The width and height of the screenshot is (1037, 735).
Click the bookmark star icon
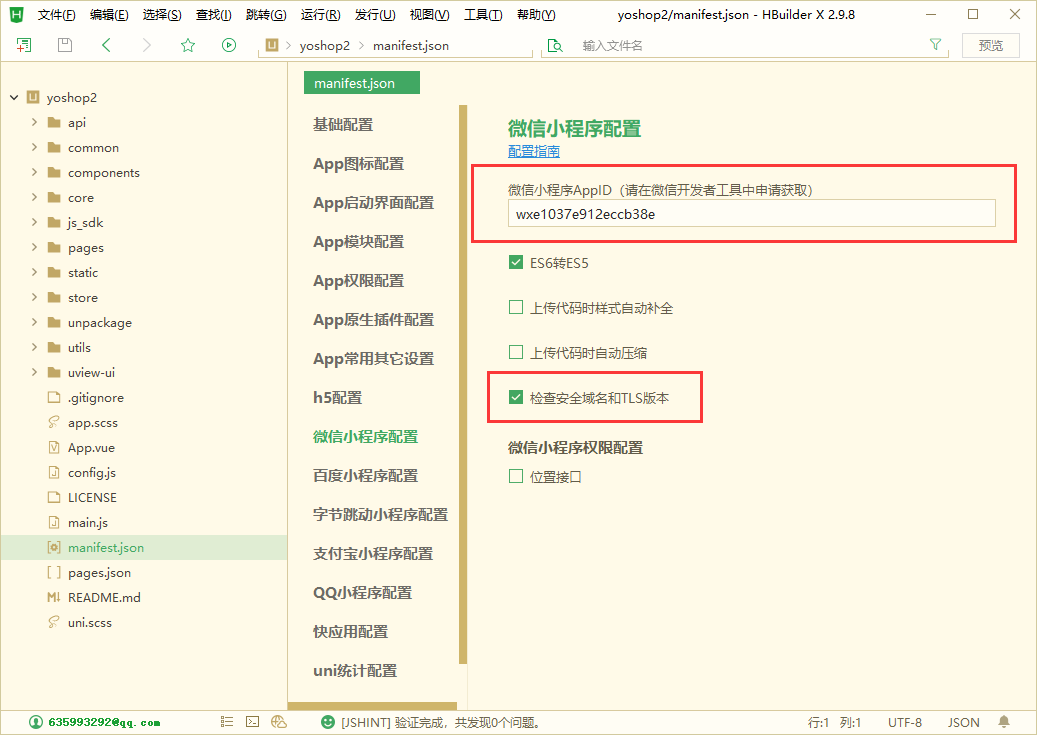pyautogui.click(x=188, y=45)
